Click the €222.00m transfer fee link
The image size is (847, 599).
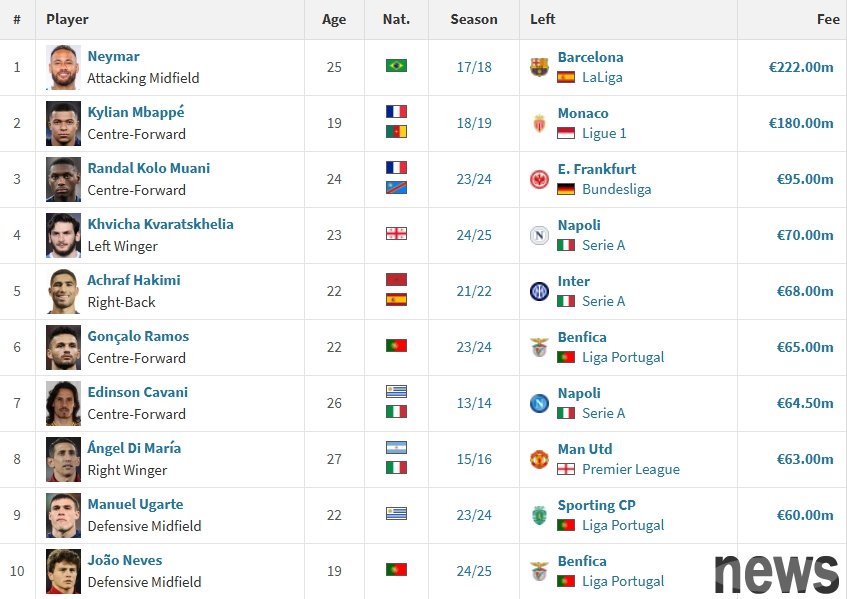click(801, 67)
